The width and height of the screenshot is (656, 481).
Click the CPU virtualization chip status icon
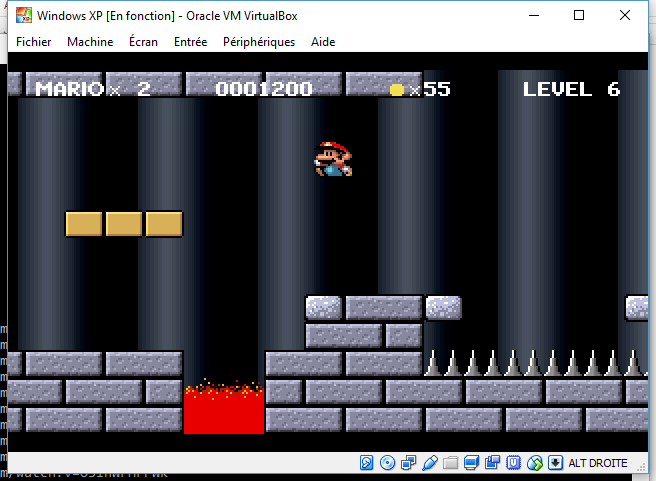click(x=513, y=463)
